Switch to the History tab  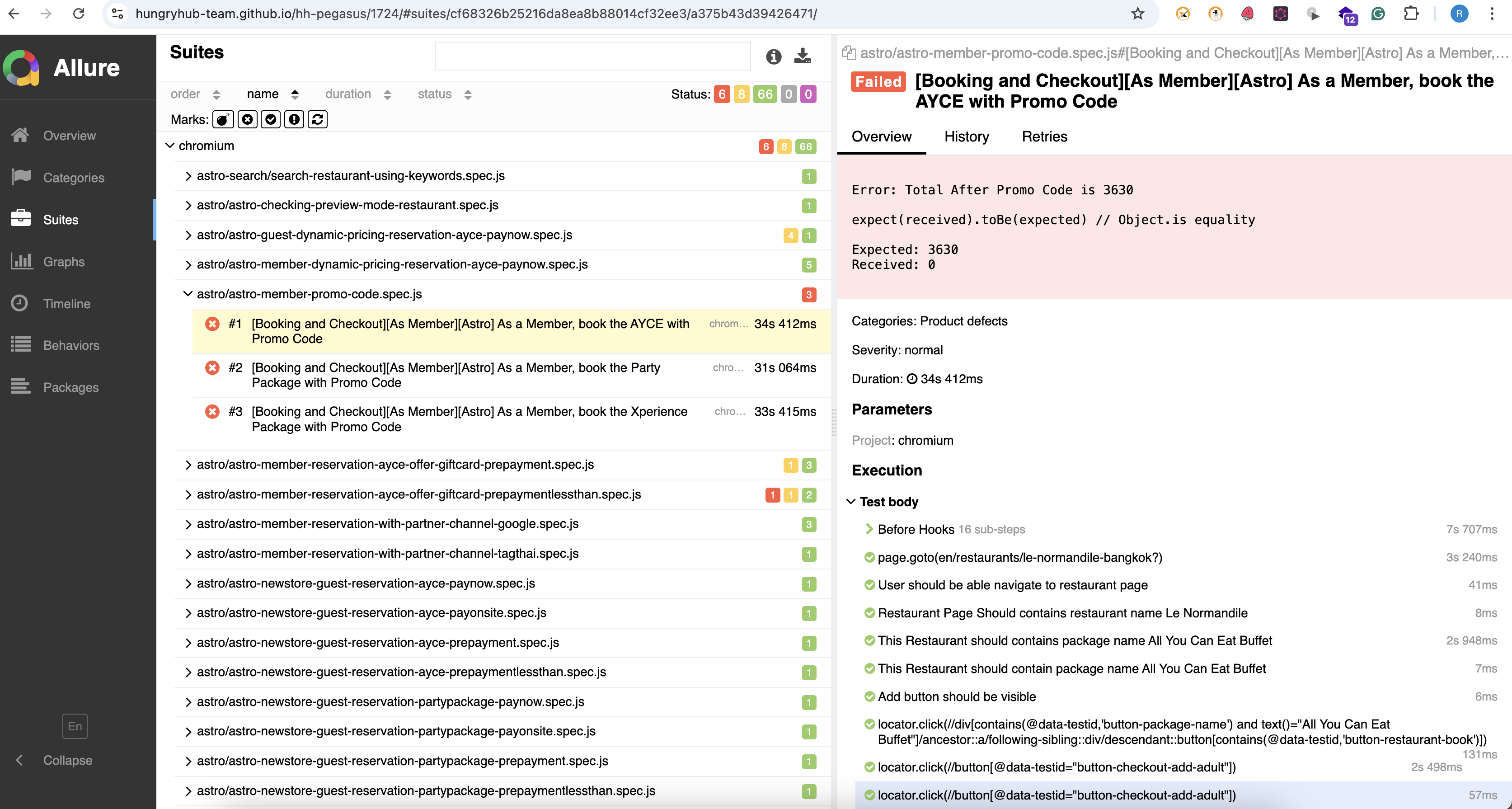click(966, 137)
